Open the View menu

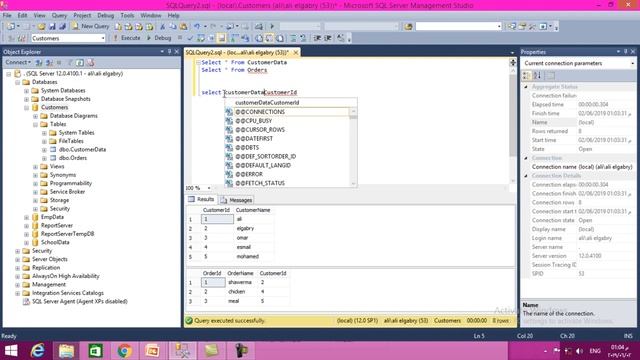40,16
